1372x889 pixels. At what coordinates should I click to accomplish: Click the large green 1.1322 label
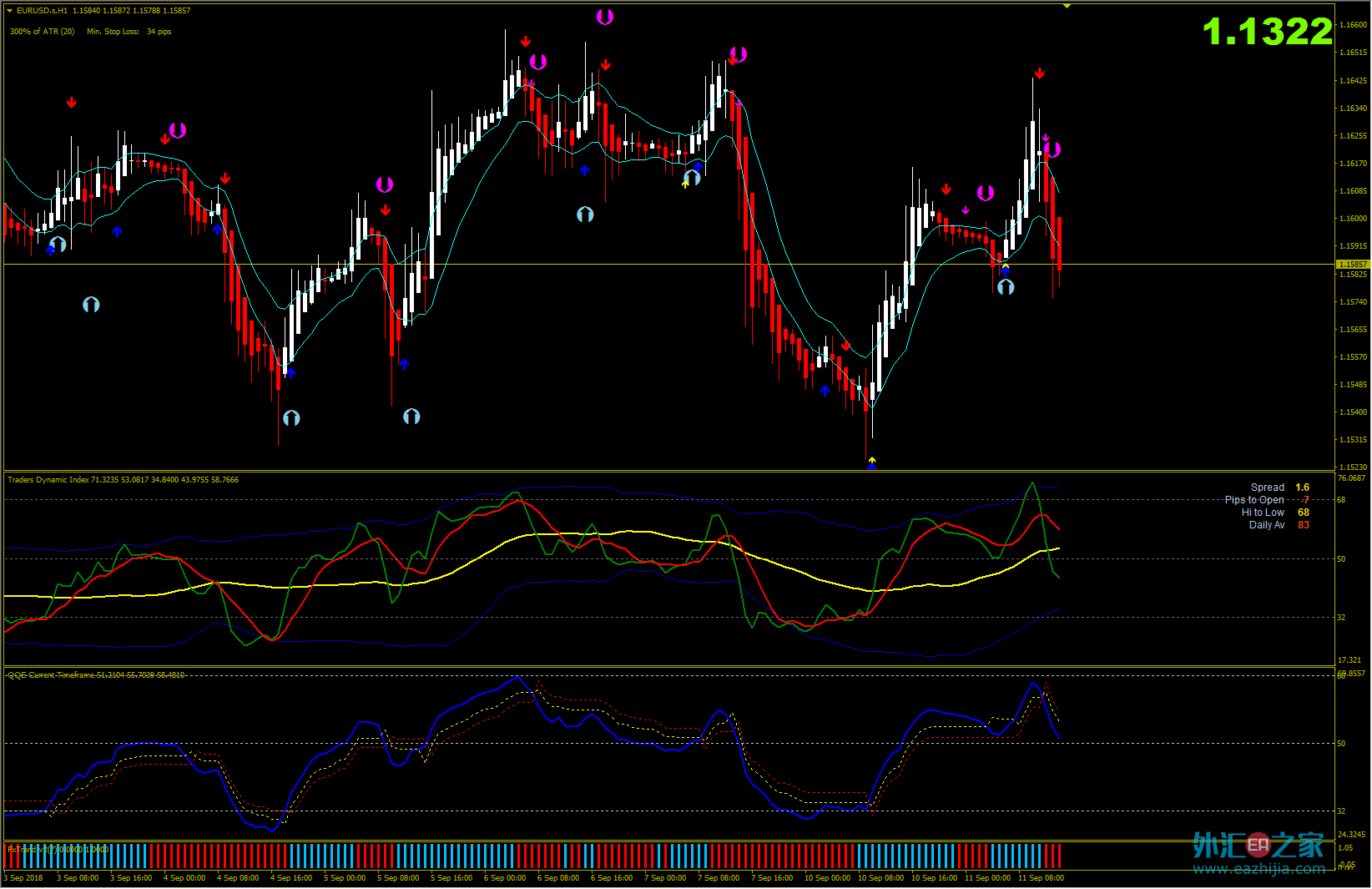tap(1267, 33)
